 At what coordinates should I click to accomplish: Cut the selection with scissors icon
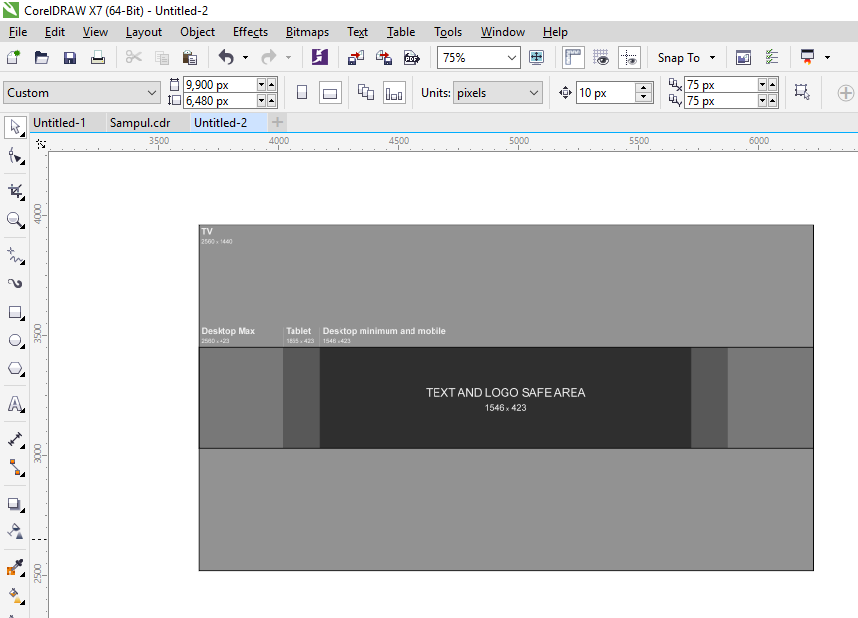pos(134,57)
